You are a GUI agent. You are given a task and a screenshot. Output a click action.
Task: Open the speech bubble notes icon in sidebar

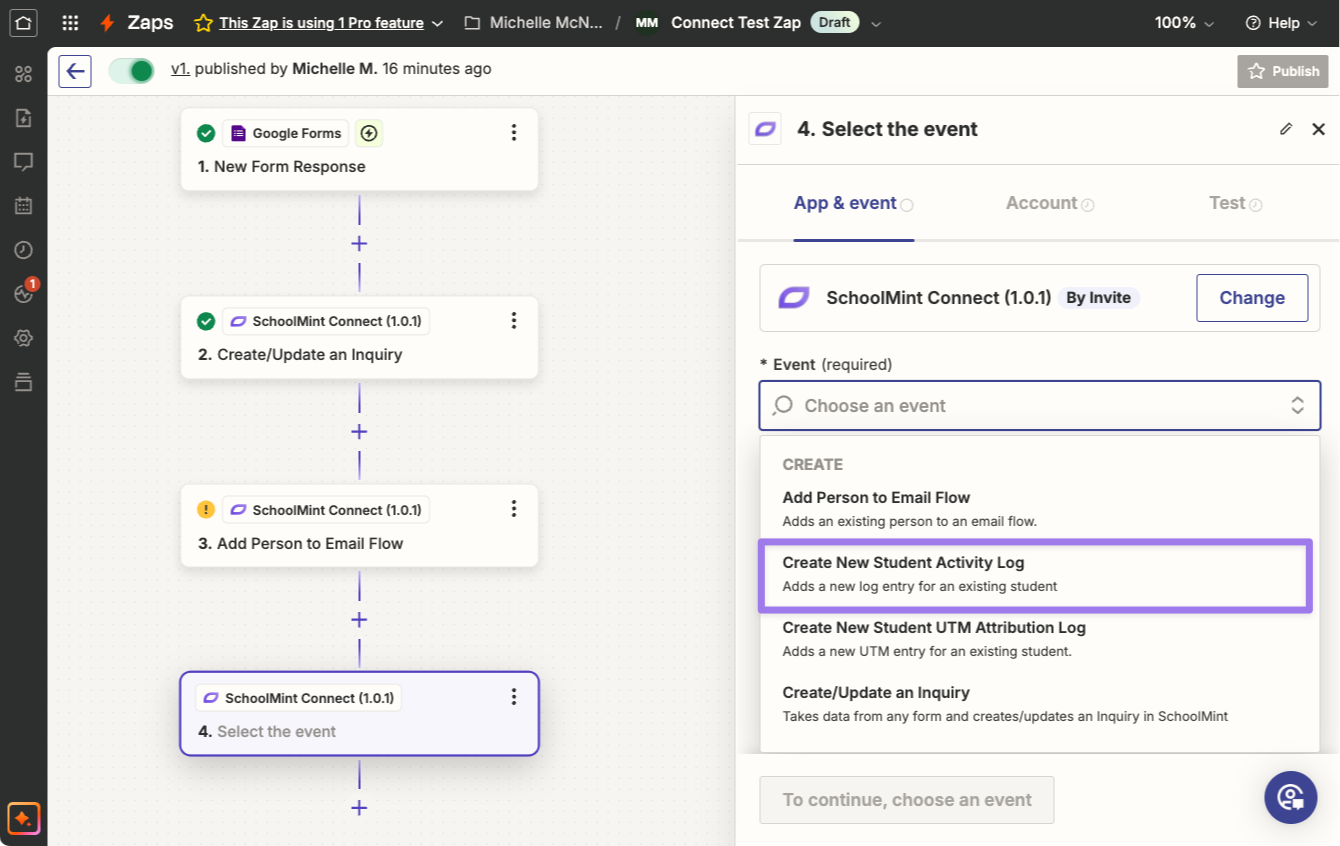(x=23, y=162)
